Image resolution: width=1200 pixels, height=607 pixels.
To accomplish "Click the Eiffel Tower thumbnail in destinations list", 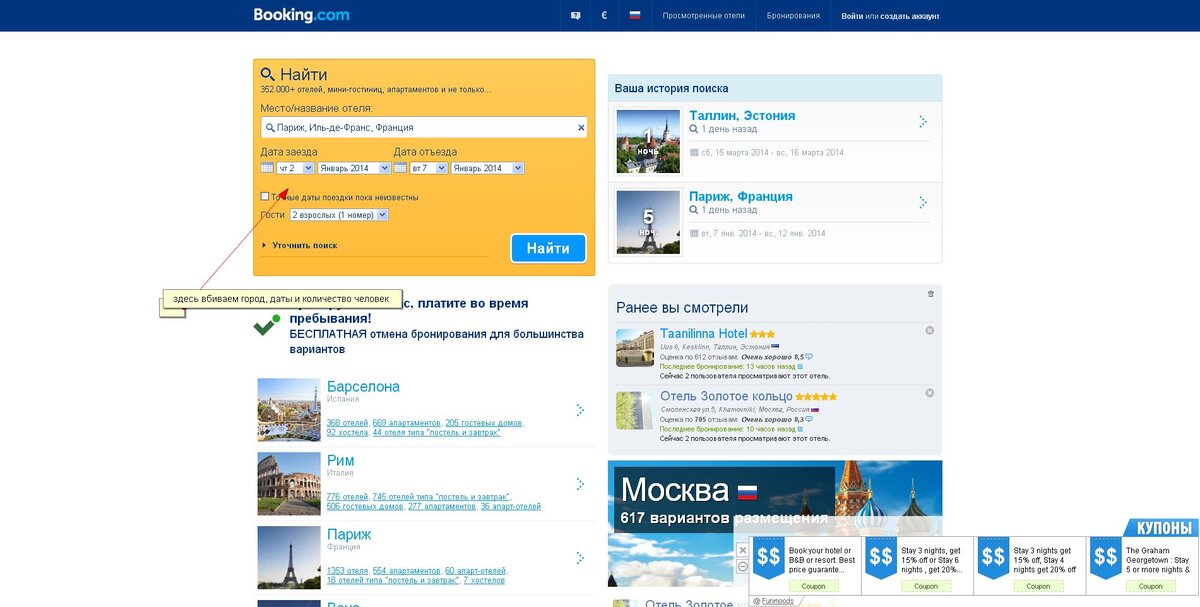I will click(289, 558).
